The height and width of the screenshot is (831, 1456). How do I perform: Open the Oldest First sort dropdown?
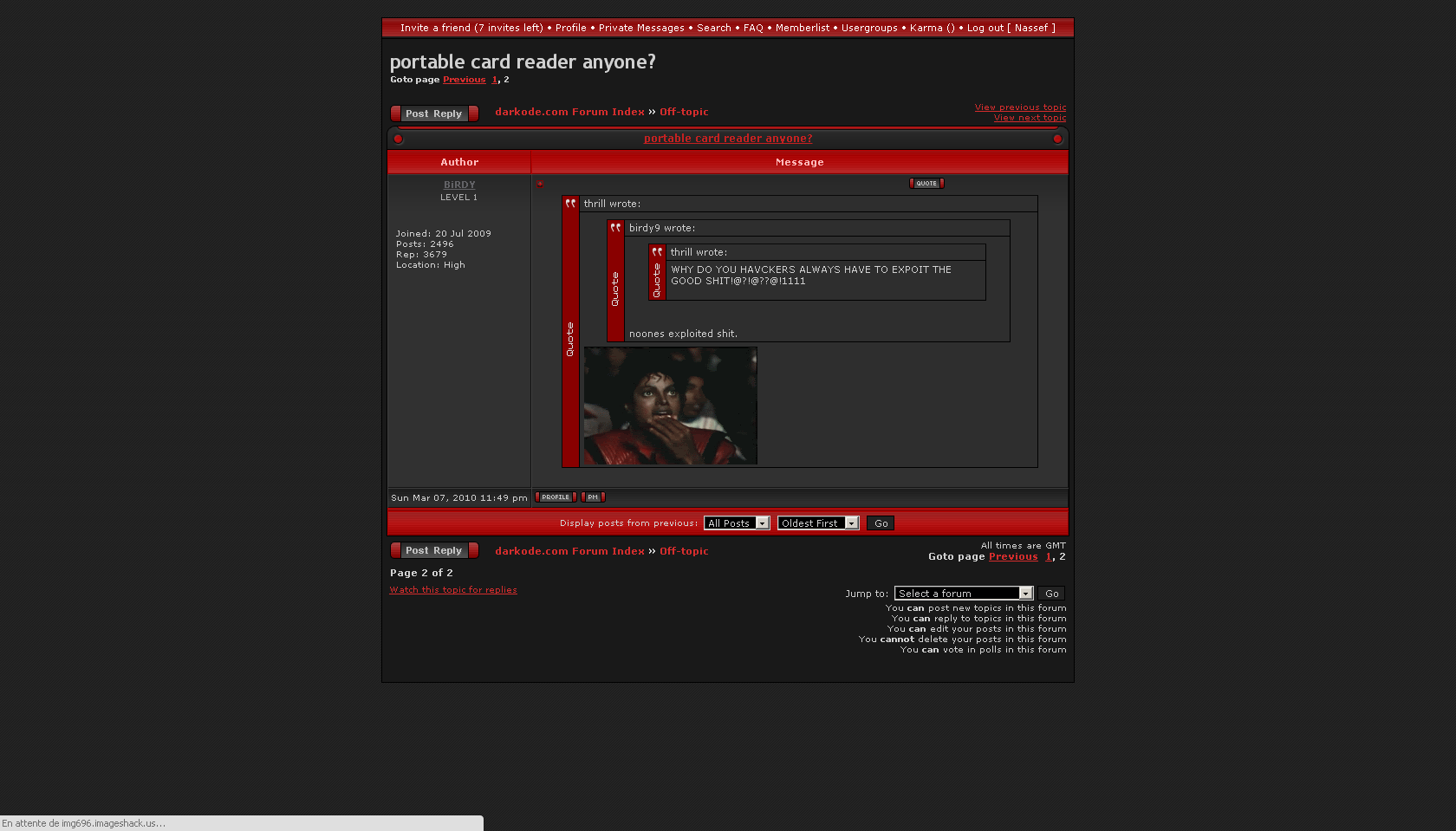tap(817, 523)
